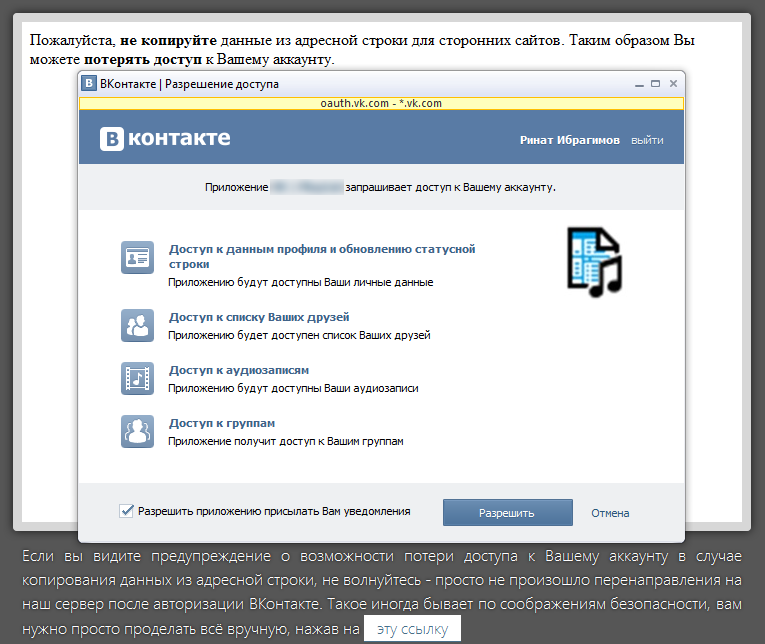Click the 'эту ссылку' link button

coord(412,629)
